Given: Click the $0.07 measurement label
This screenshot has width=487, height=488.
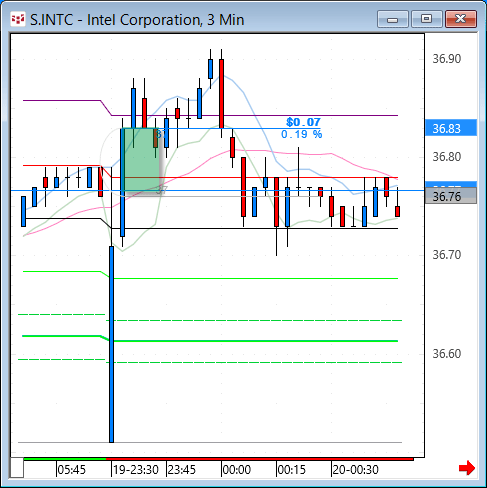Looking at the screenshot, I should tap(303, 122).
